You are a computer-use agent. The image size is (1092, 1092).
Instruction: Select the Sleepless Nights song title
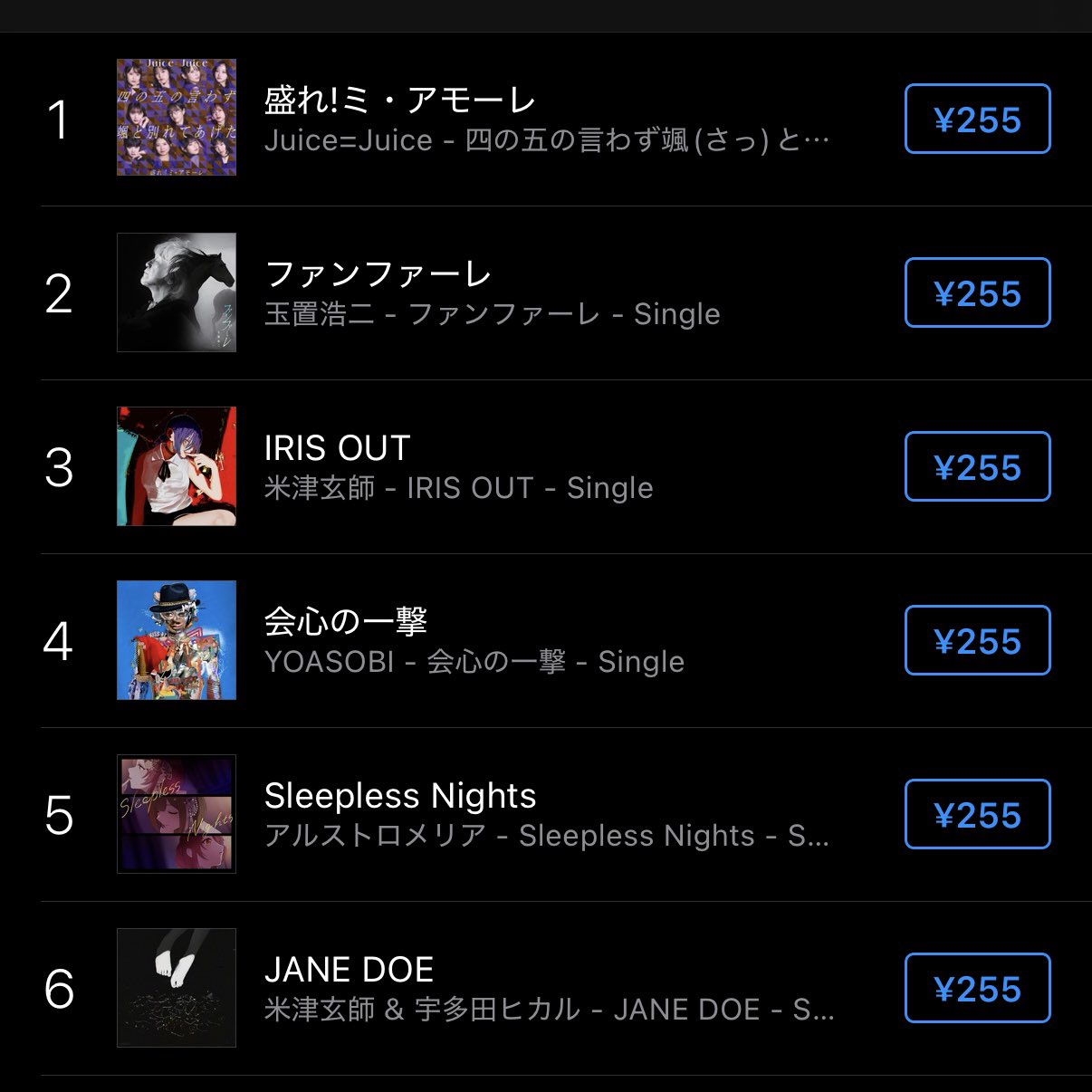tap(399, 796)
